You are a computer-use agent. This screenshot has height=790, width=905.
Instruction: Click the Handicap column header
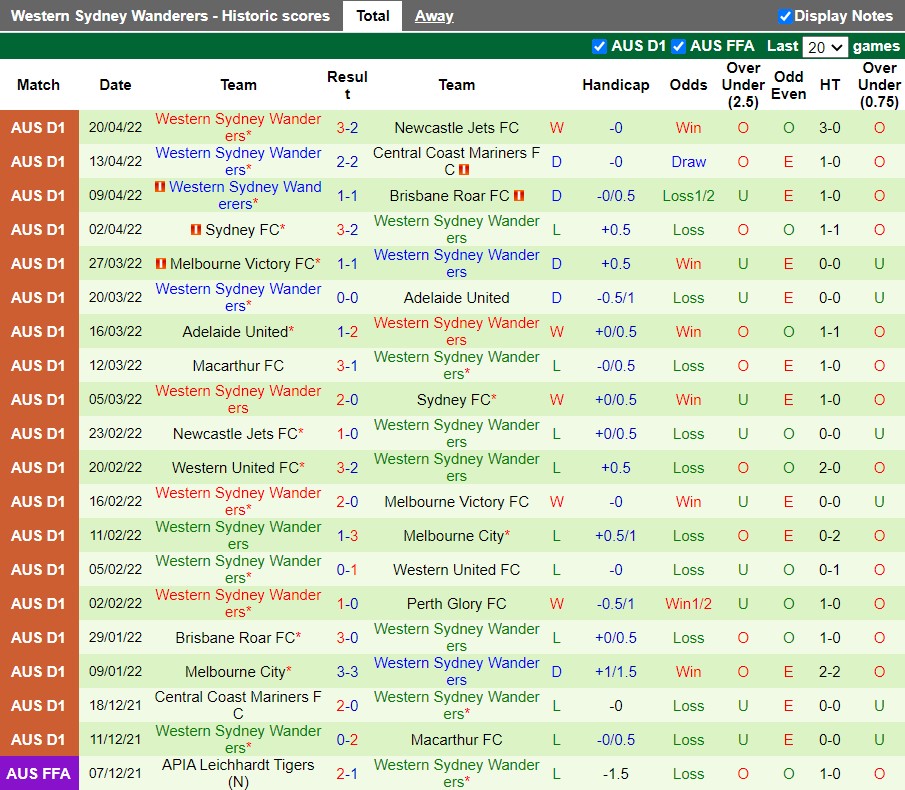pyautogui.click(x=616, y=85)
